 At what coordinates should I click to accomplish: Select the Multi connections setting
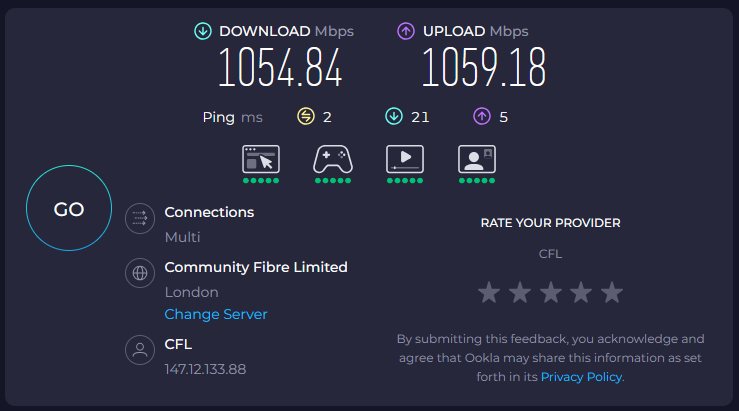pyautogui.click(x=182, y=237)
